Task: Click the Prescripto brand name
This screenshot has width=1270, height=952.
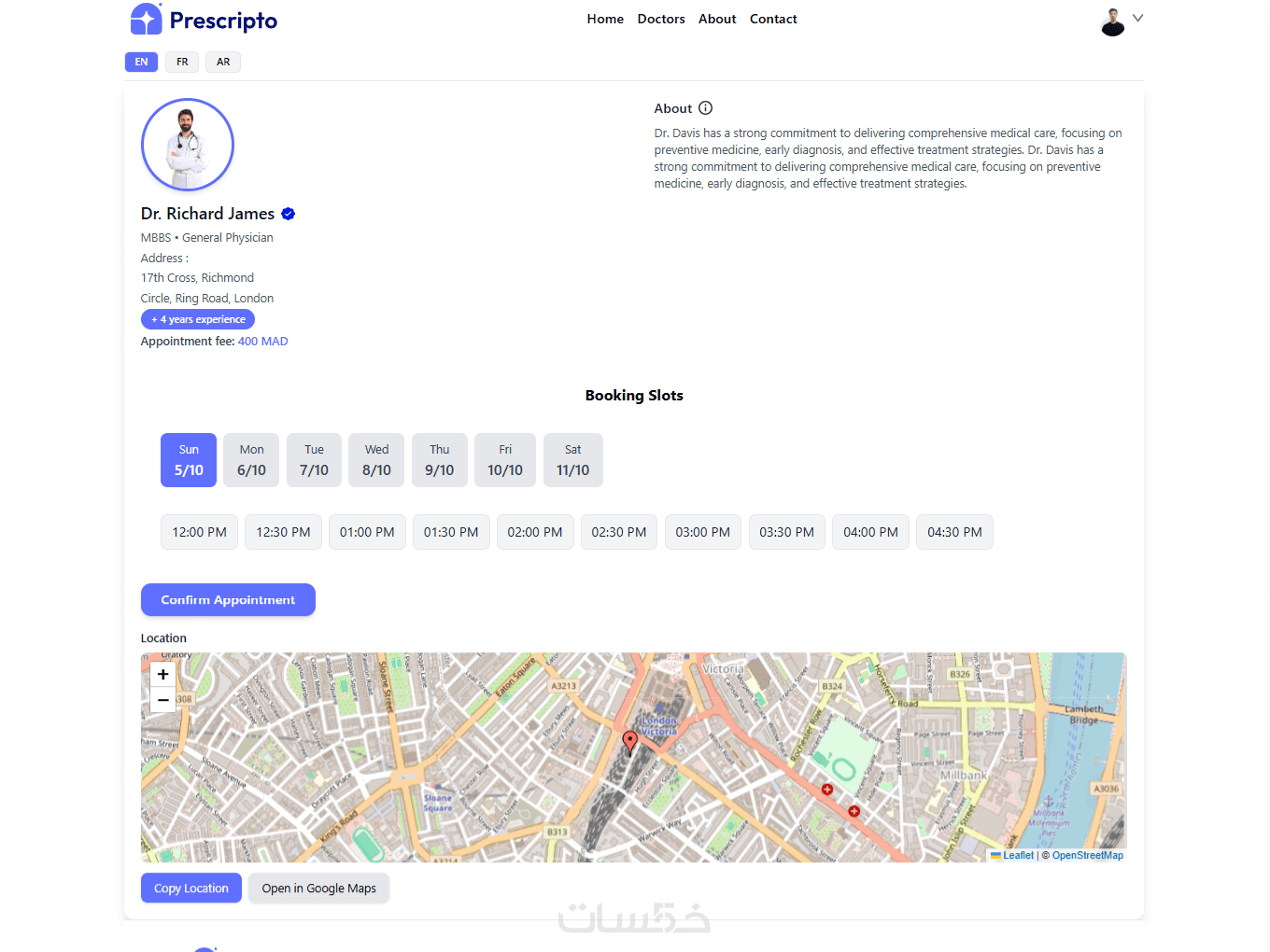Action: coord(223,21)
